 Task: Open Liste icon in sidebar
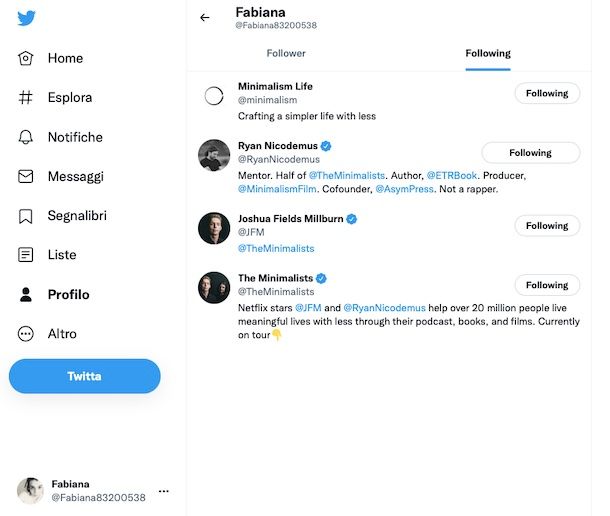26,255
